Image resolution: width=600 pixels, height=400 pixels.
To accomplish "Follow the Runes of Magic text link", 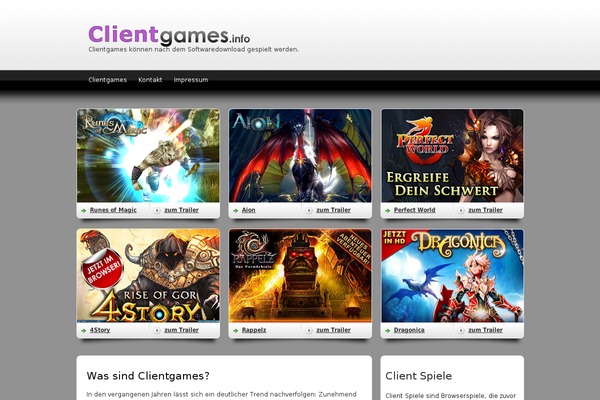I will pos(113,210).
